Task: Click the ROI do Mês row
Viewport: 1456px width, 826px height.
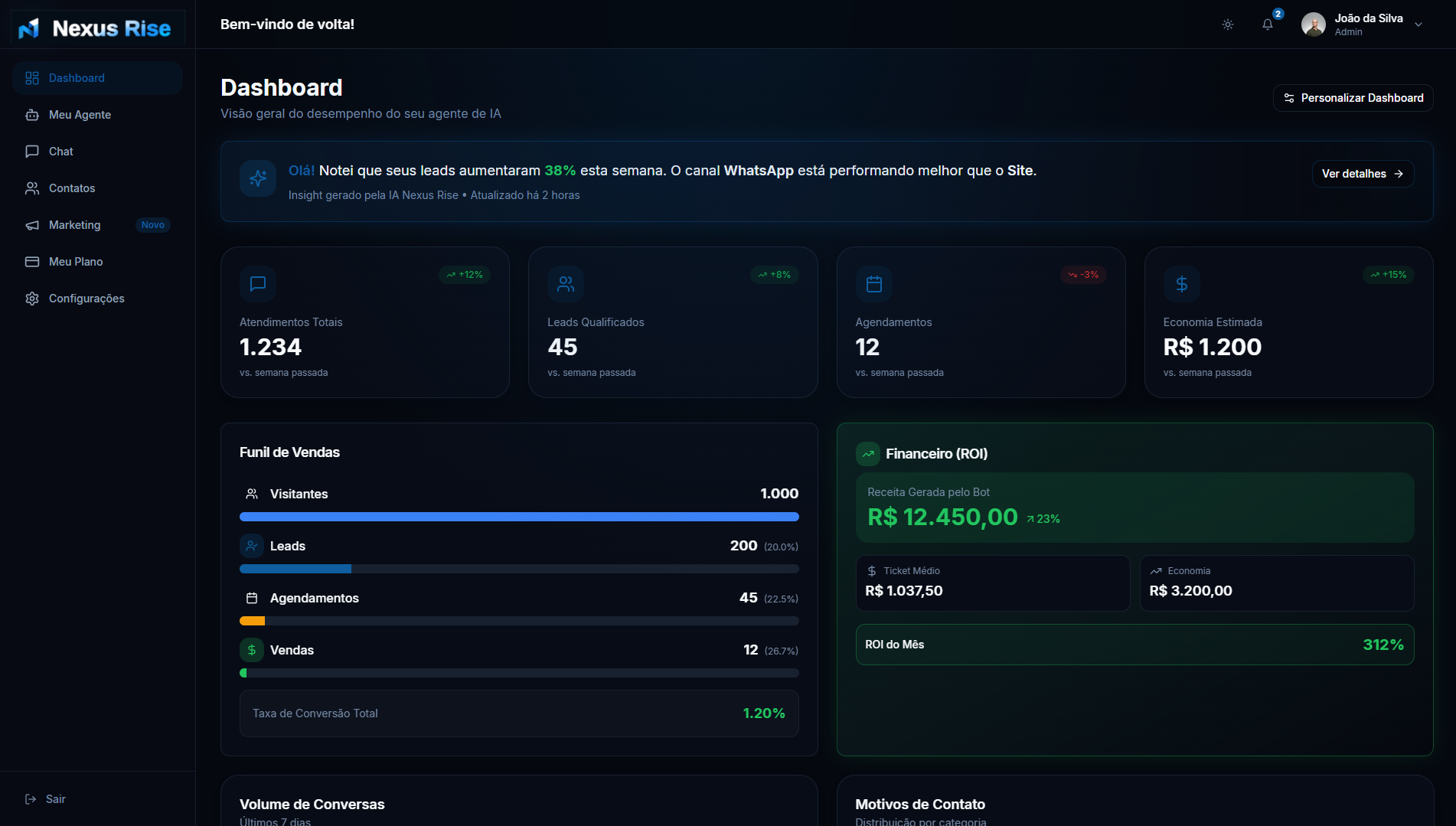Action: coord(1134,645)
